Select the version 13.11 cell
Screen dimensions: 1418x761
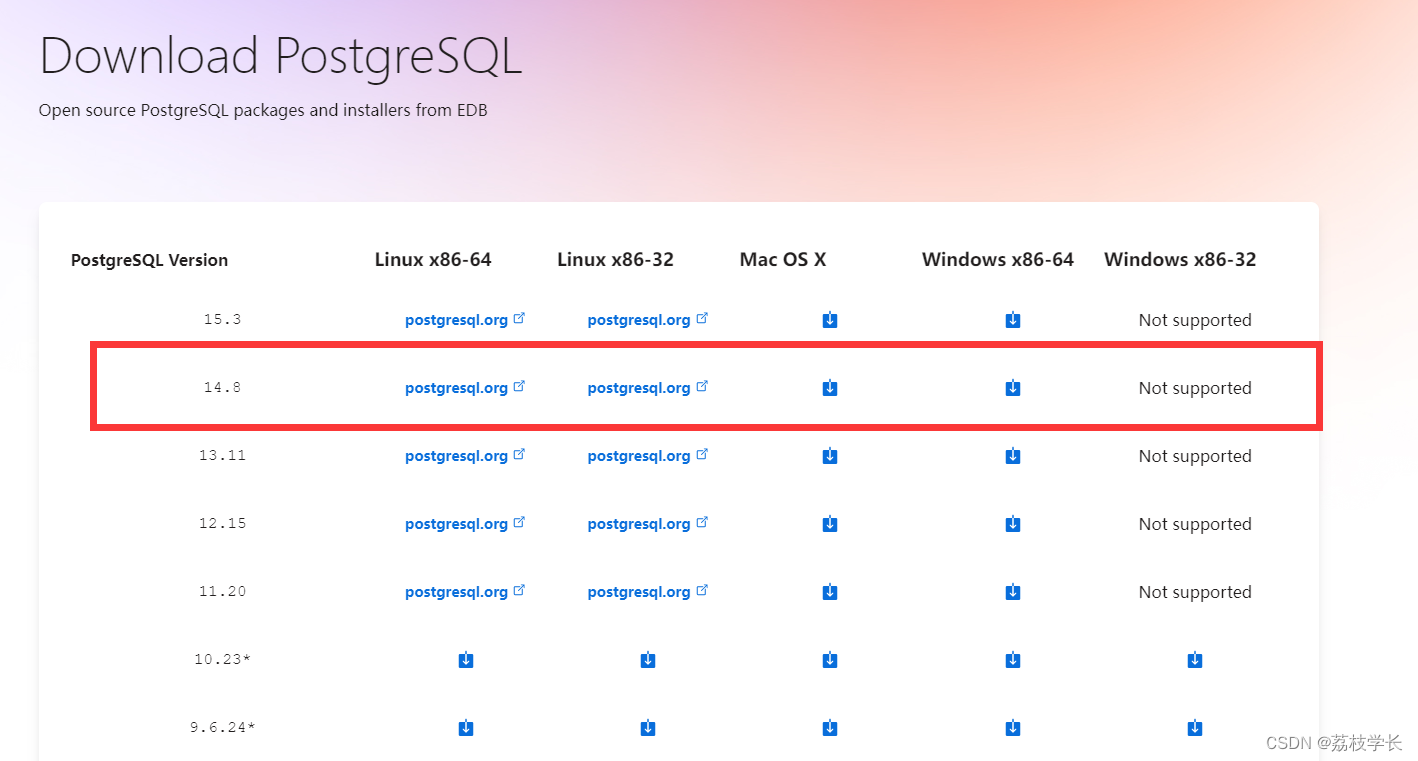[222, 456]
